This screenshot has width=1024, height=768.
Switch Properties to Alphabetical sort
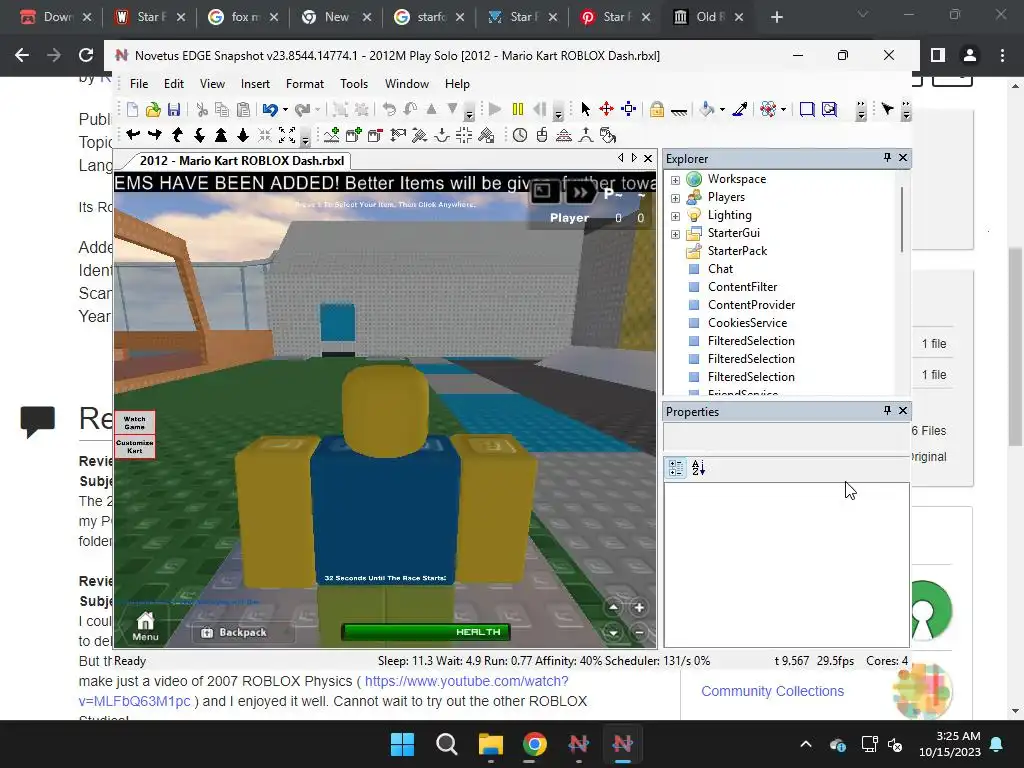coord(699,468)
